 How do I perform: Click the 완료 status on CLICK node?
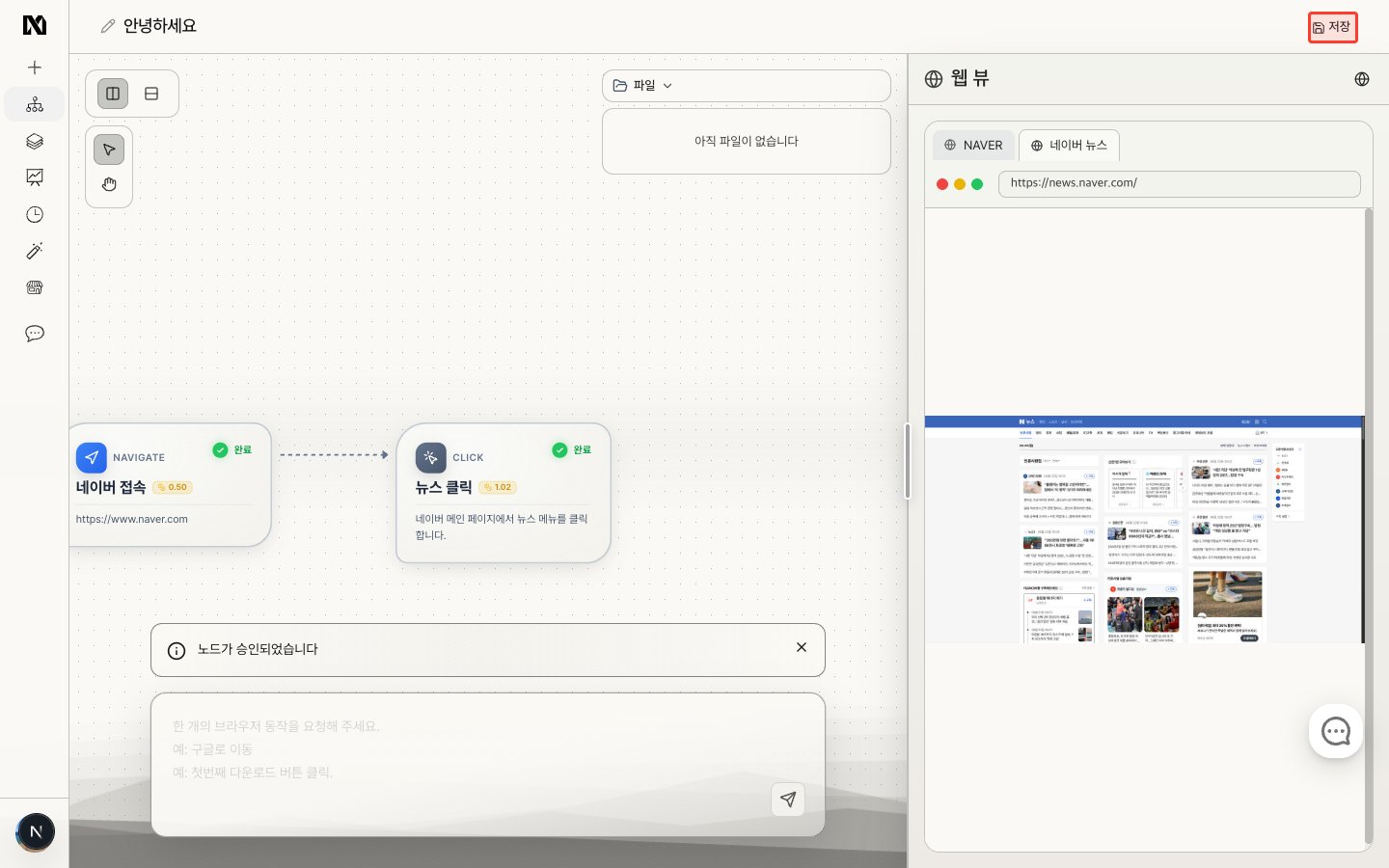572,449
